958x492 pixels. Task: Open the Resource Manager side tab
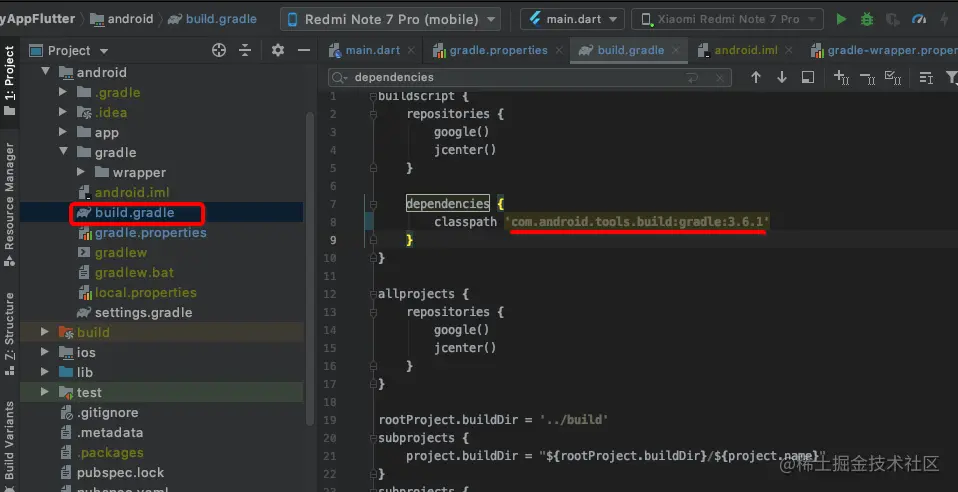coord(9,205)
